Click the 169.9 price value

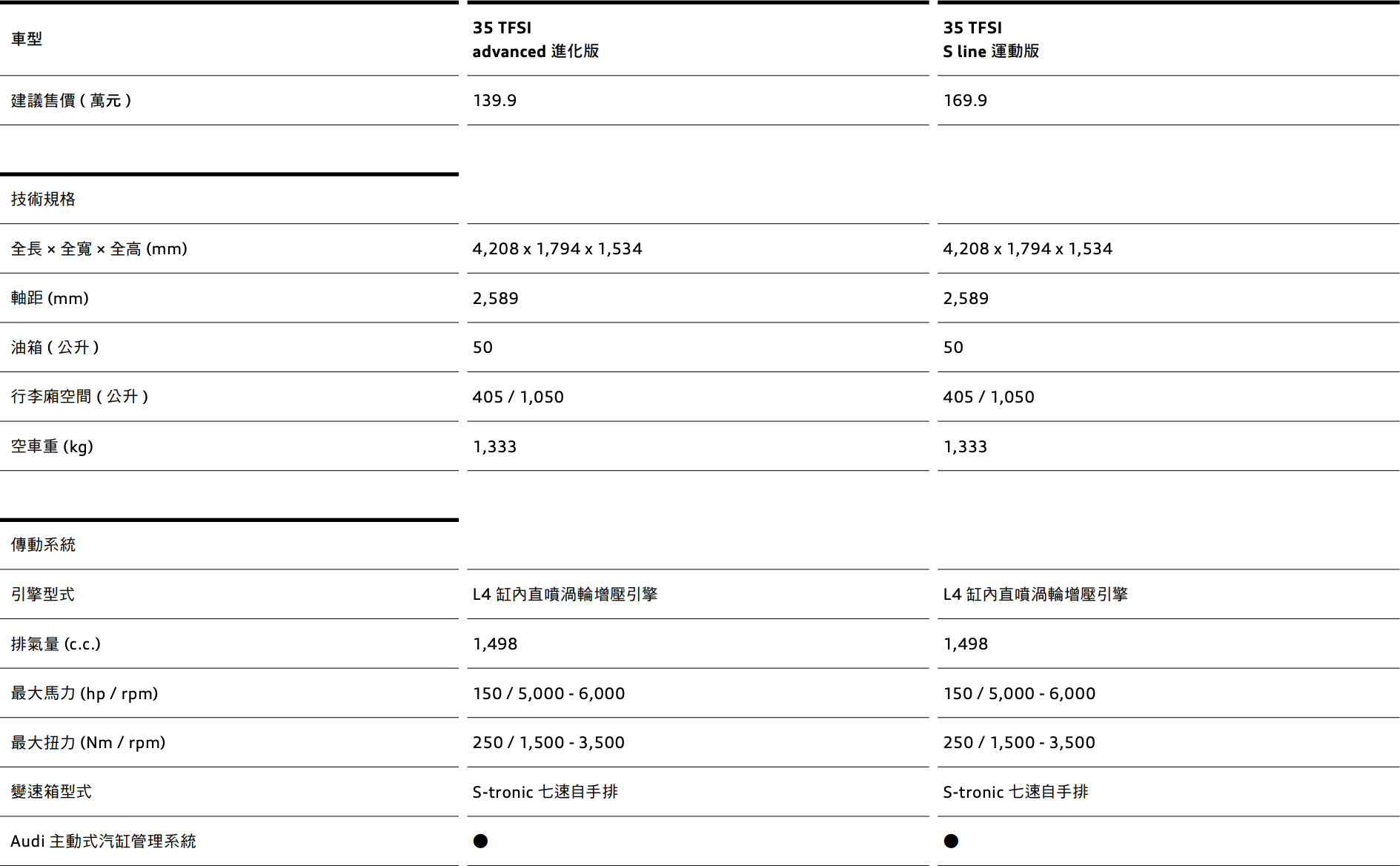pyautogui.click(x=965, y=100)
